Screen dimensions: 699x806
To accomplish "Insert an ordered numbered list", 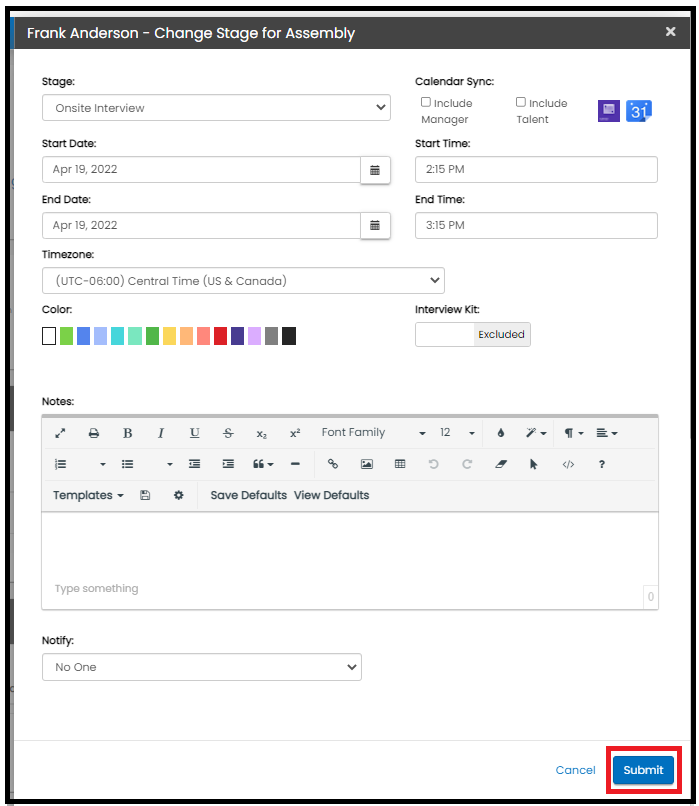I will pos(61,464).
